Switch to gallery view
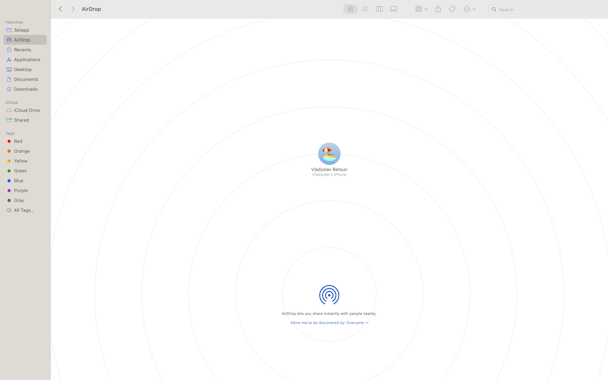 click(394, 9)
